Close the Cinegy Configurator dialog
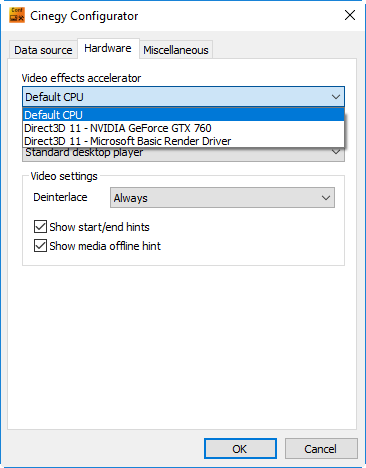The height and width of the screenshot is (468, 366). click(x=350, y=15)
